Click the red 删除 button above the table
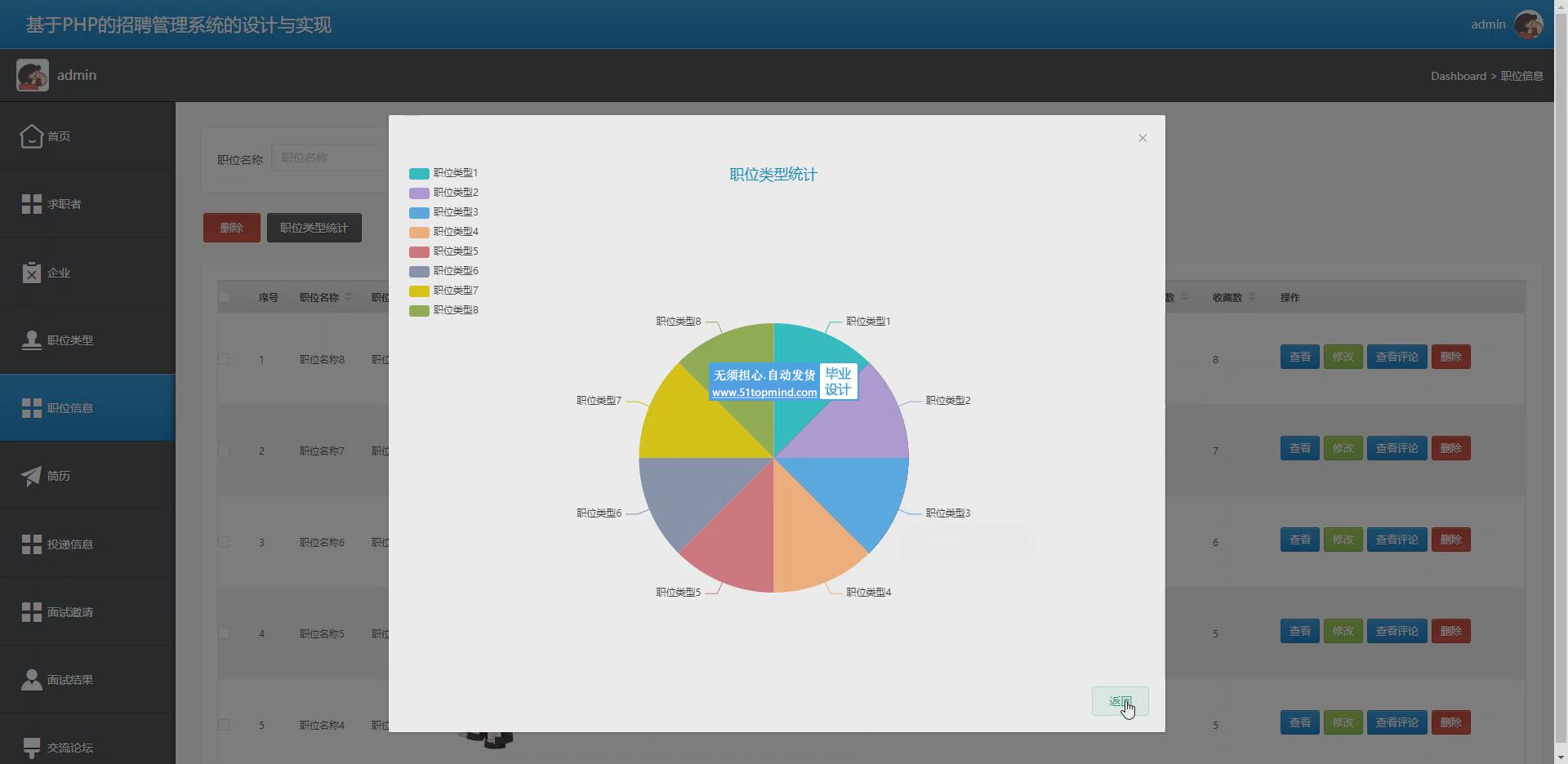The width and height of the screenshot is (1568, 764). coord(232,228)
